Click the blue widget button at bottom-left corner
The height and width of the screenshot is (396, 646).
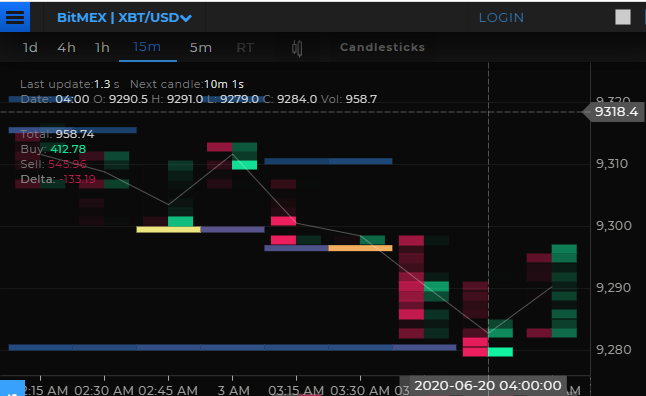pyautogui.click(x=12, y=388)
